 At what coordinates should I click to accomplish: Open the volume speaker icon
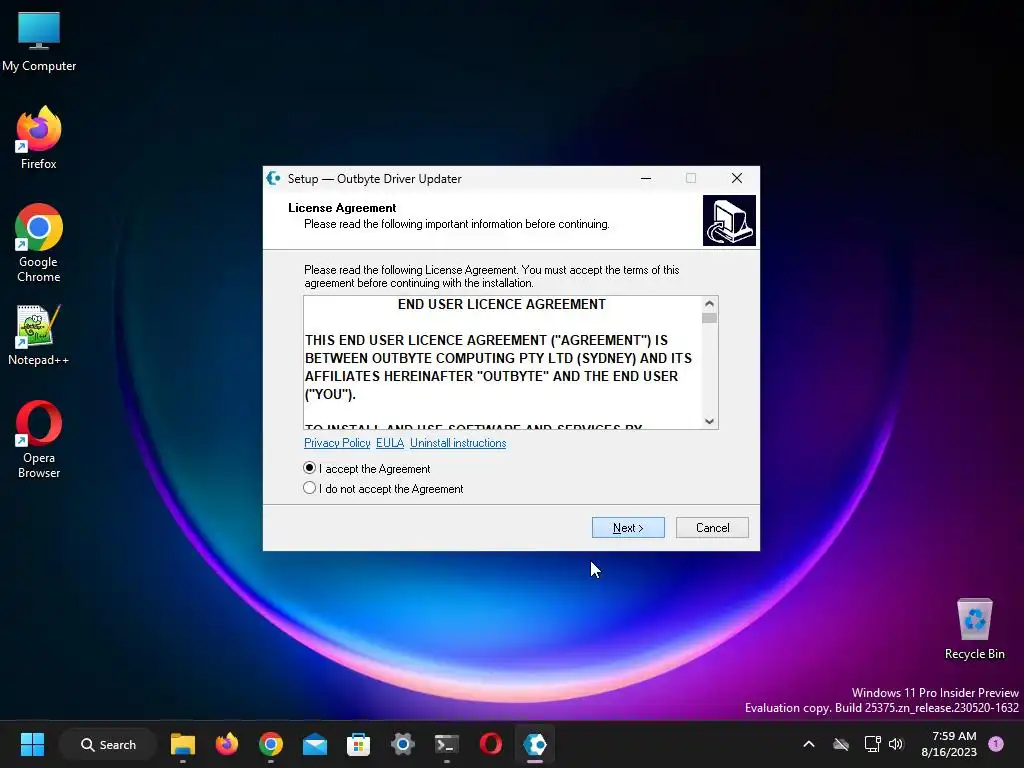[x=896, y=744]
